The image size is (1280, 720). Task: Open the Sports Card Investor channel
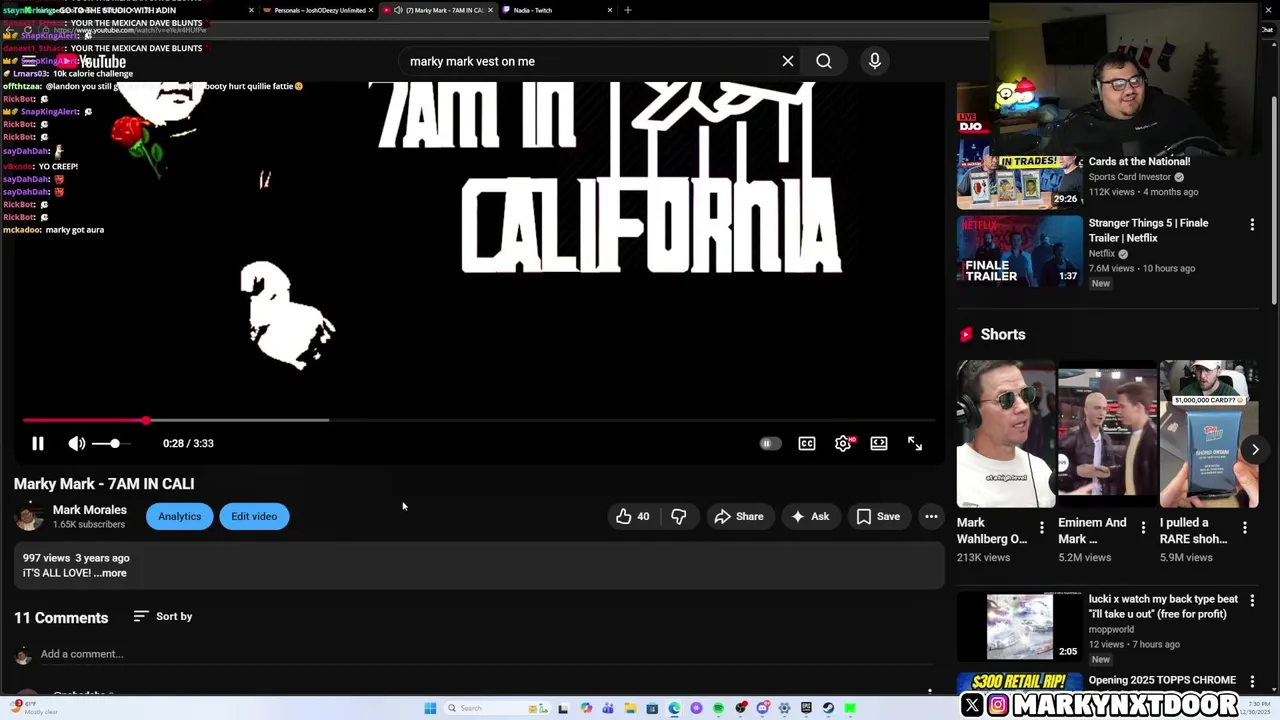1130,177
